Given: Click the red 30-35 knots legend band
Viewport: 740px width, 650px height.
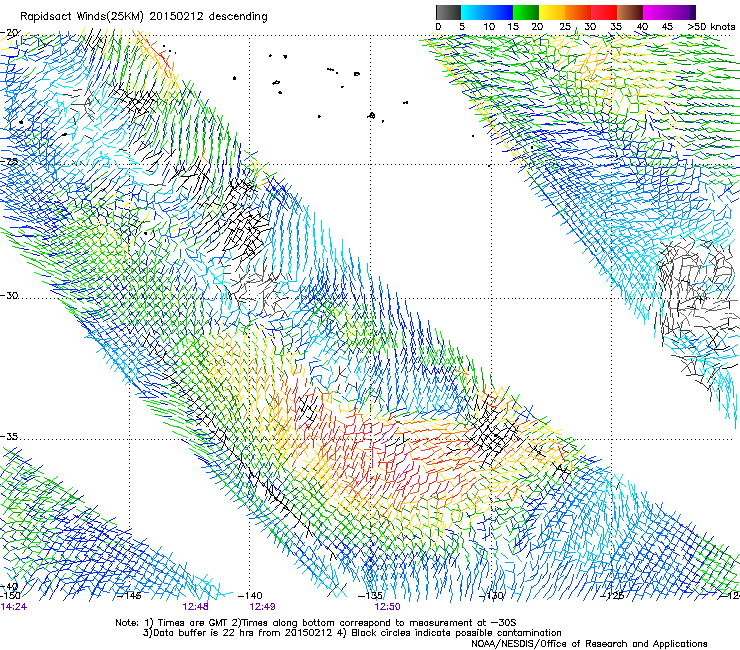Looking at the screenshot, I should (x=604, y=12).
